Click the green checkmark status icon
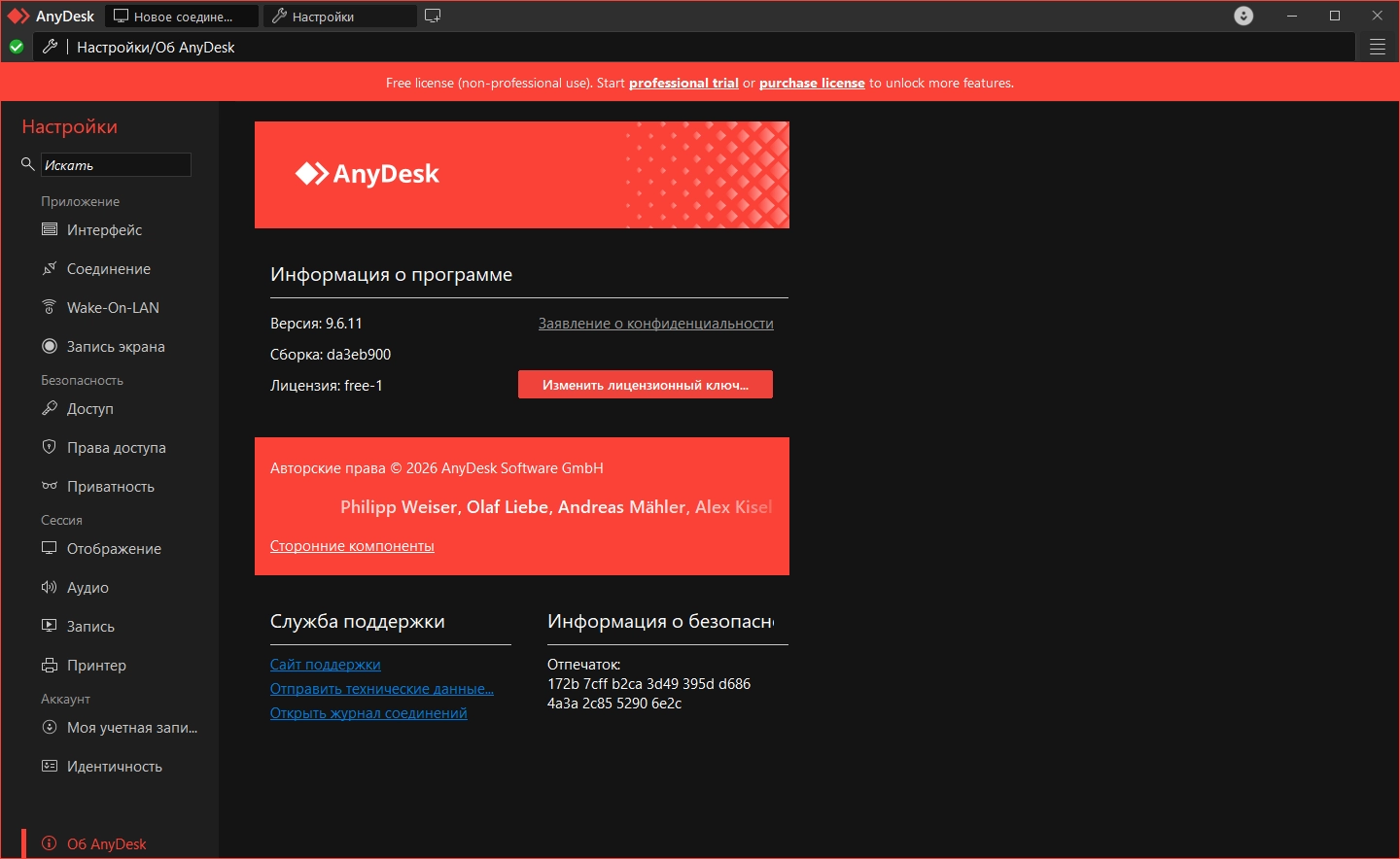The height and width of the screenshot is (859, 1400). click(17, 47)
